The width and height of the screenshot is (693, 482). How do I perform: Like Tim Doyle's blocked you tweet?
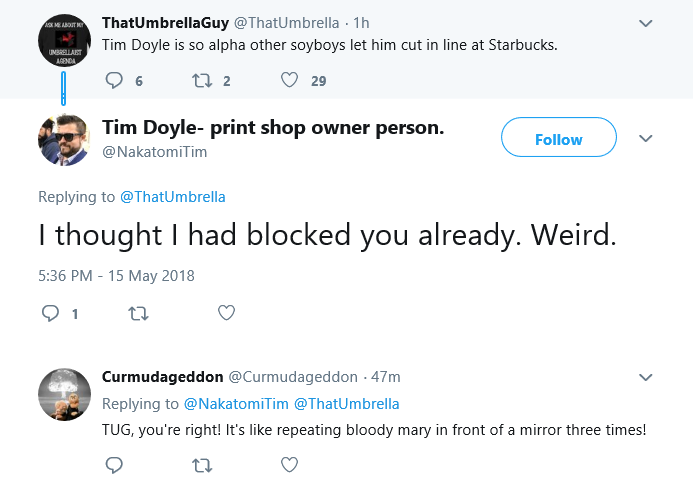click(x=226, y=313)
